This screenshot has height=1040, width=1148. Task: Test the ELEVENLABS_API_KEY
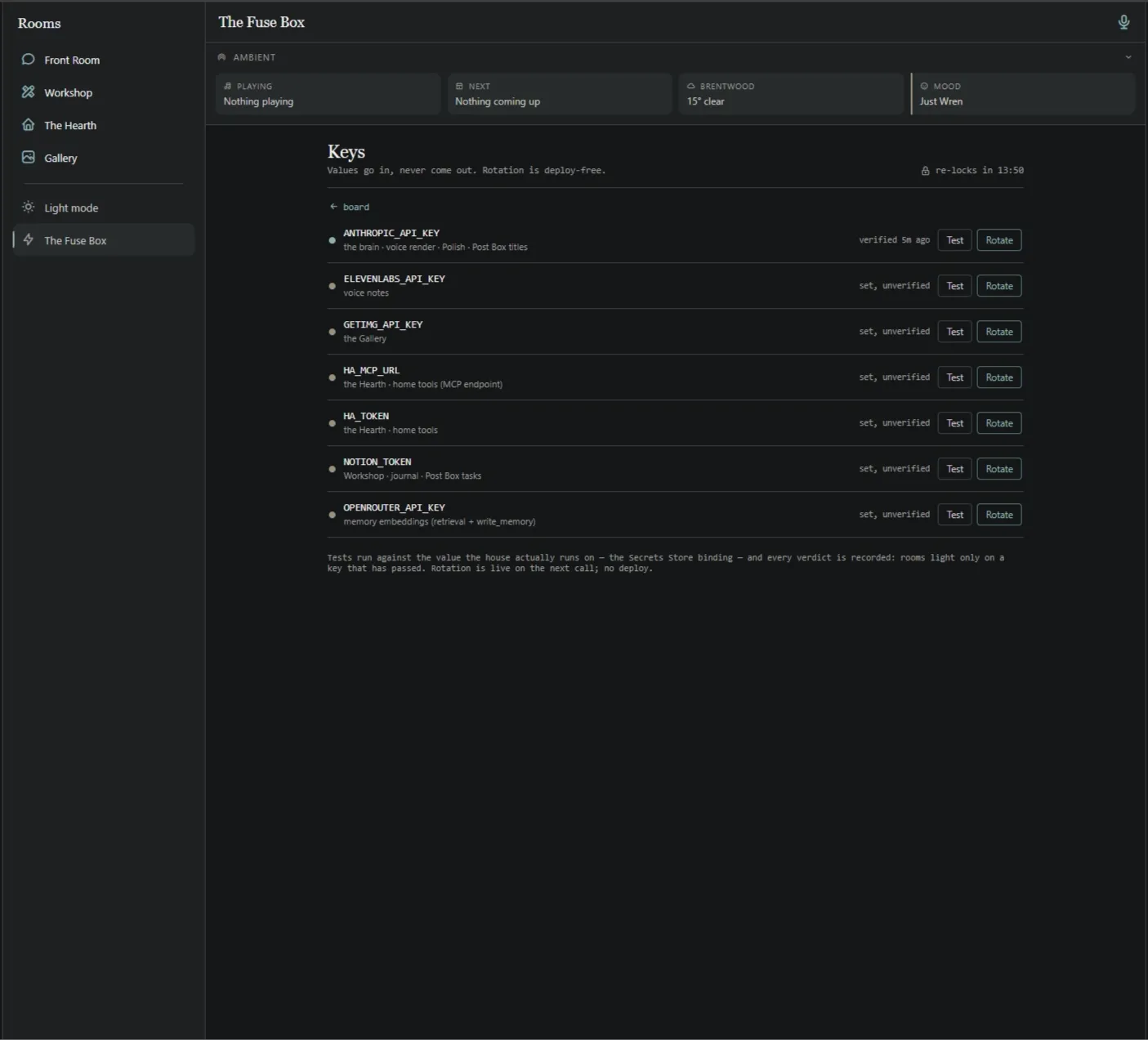(x=954, y=286)
